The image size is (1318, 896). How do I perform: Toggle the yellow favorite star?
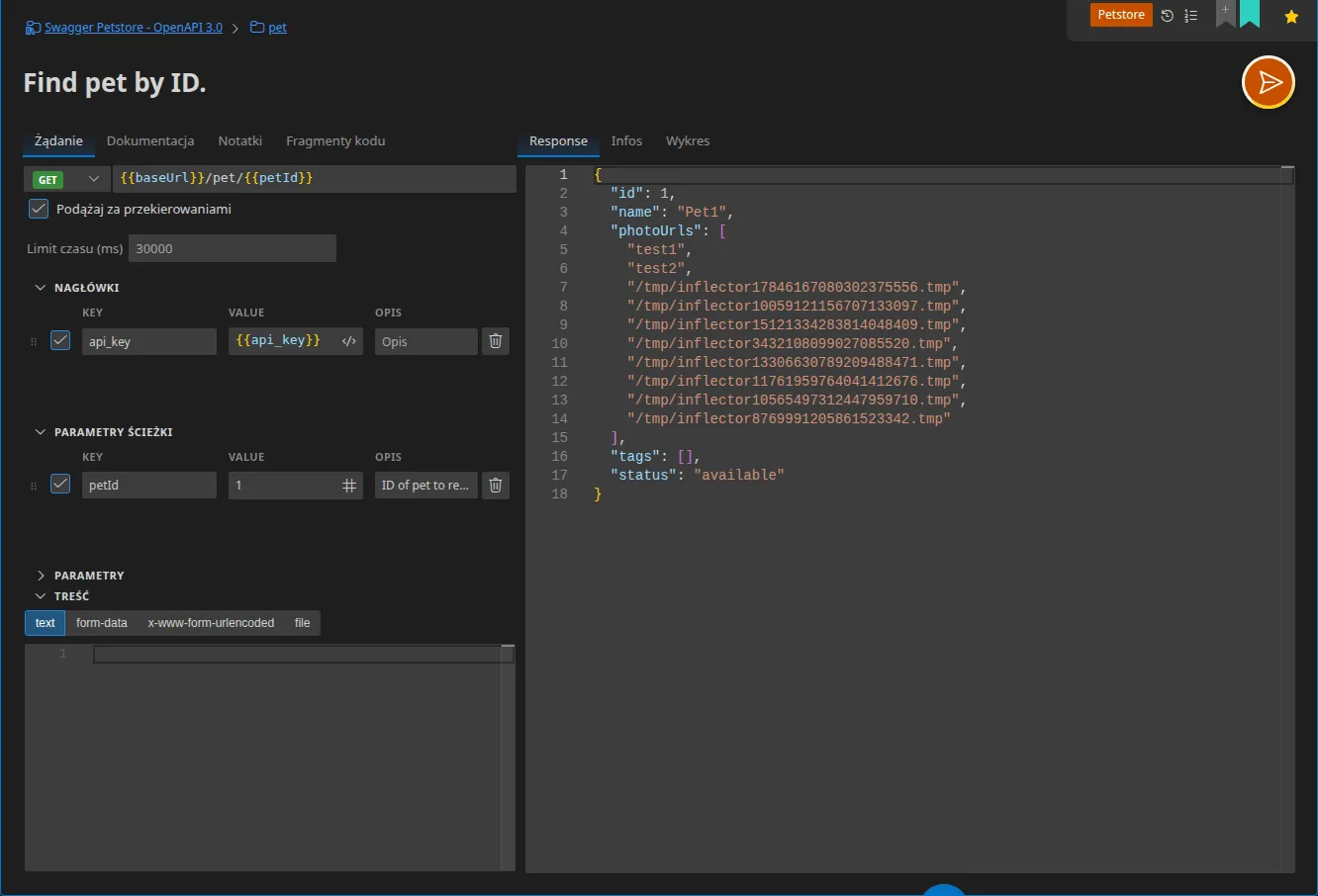[1291, 16]
